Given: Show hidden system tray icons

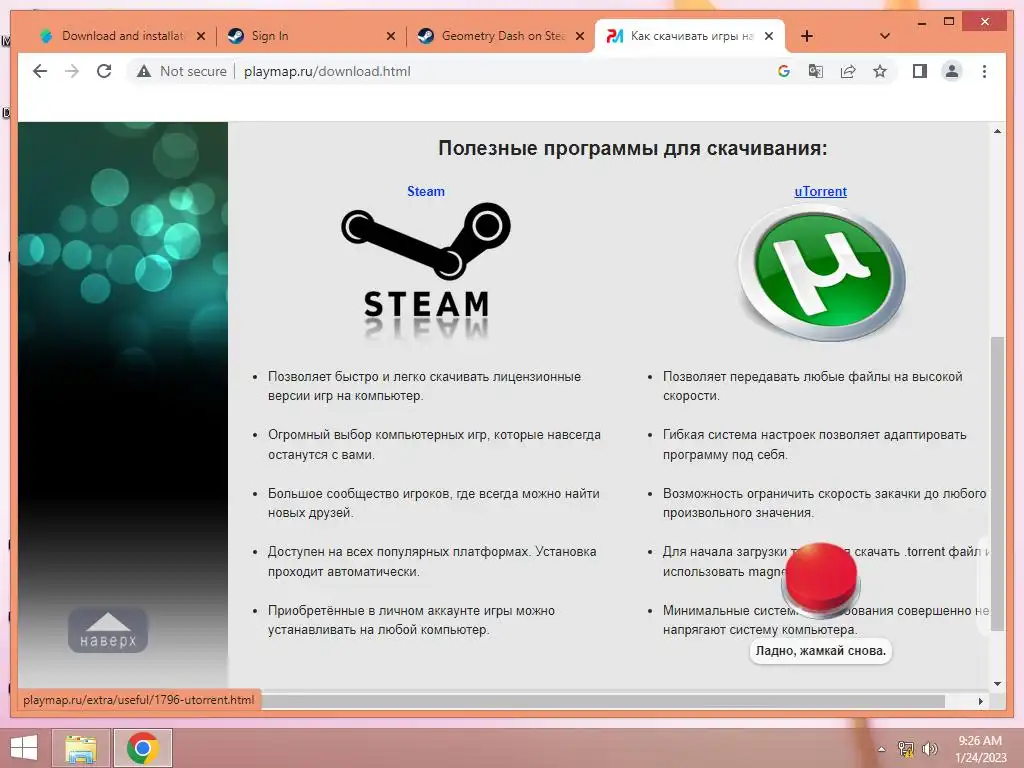Looking at the screenshot, I should click(x=882, y=749).
